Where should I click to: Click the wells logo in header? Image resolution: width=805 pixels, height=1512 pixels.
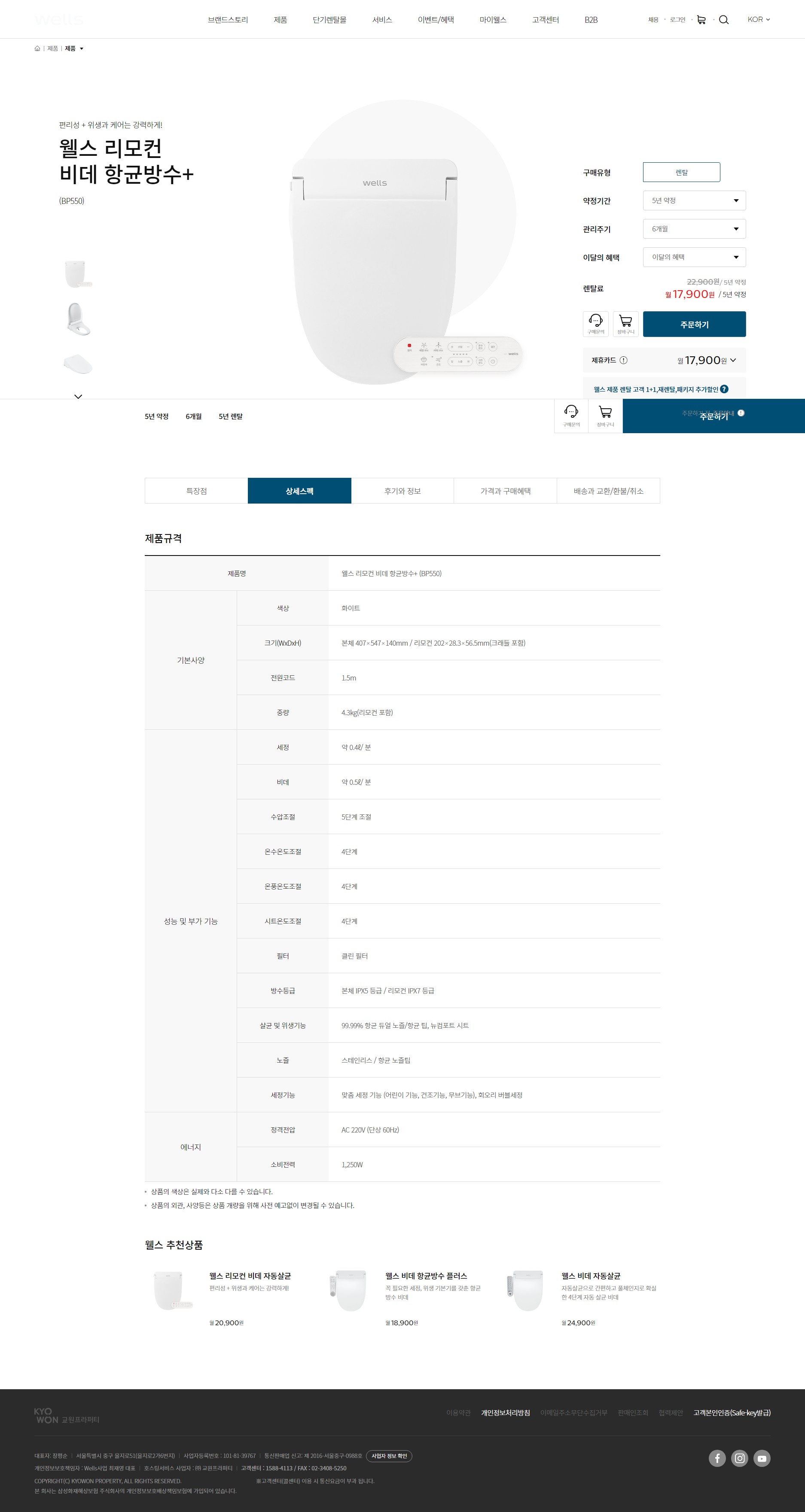59,20
